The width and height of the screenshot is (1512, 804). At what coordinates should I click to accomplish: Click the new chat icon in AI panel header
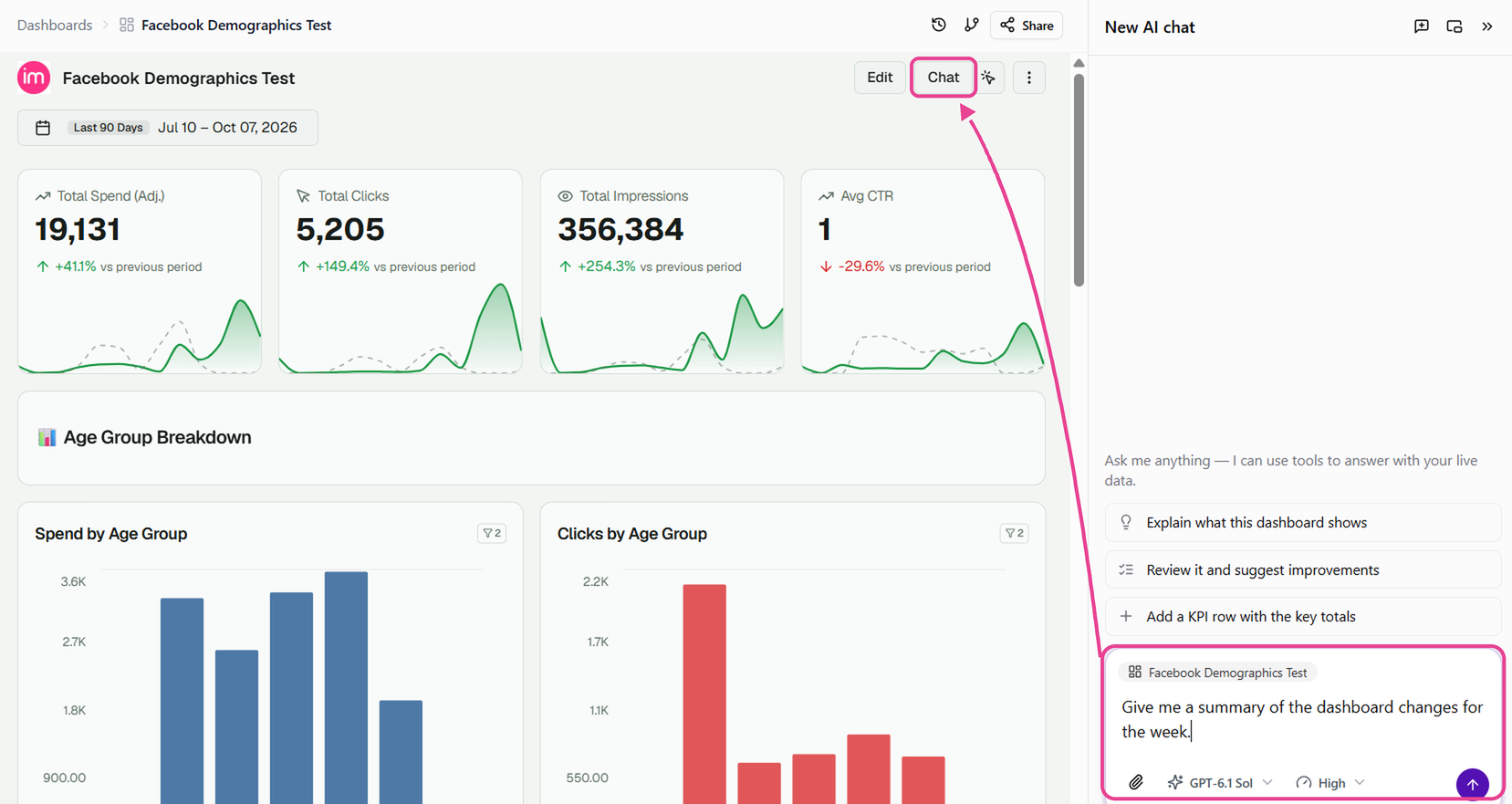click(x=1422, y=26)
